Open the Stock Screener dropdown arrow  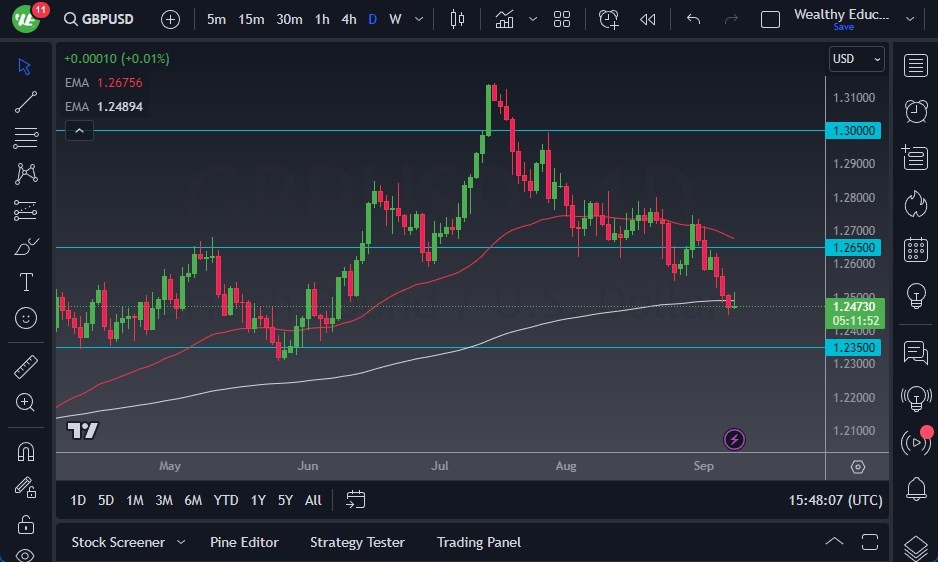click(x=181, y=542)
